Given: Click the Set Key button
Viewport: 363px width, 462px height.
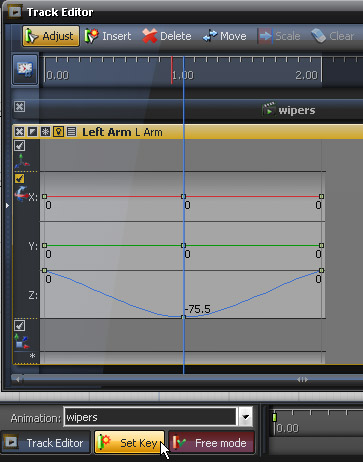Looking at the screenshot, I should 130,443.
